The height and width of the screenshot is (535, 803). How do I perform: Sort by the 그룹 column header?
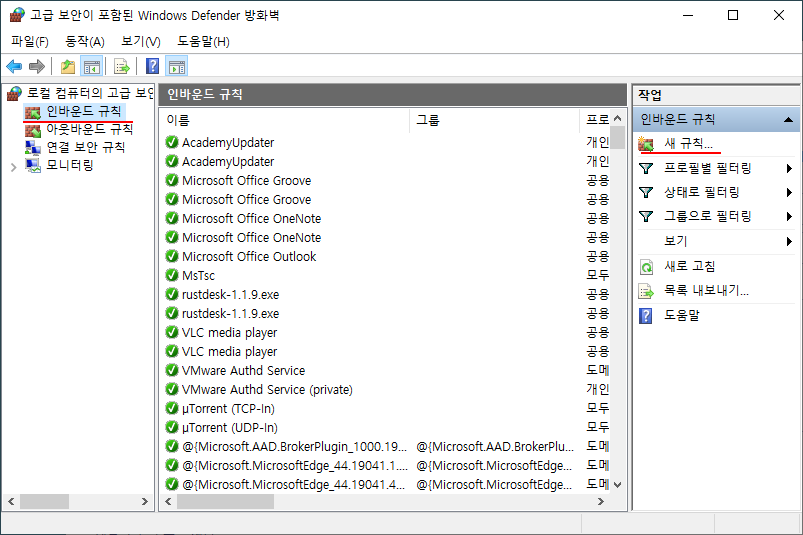point(495,120)
